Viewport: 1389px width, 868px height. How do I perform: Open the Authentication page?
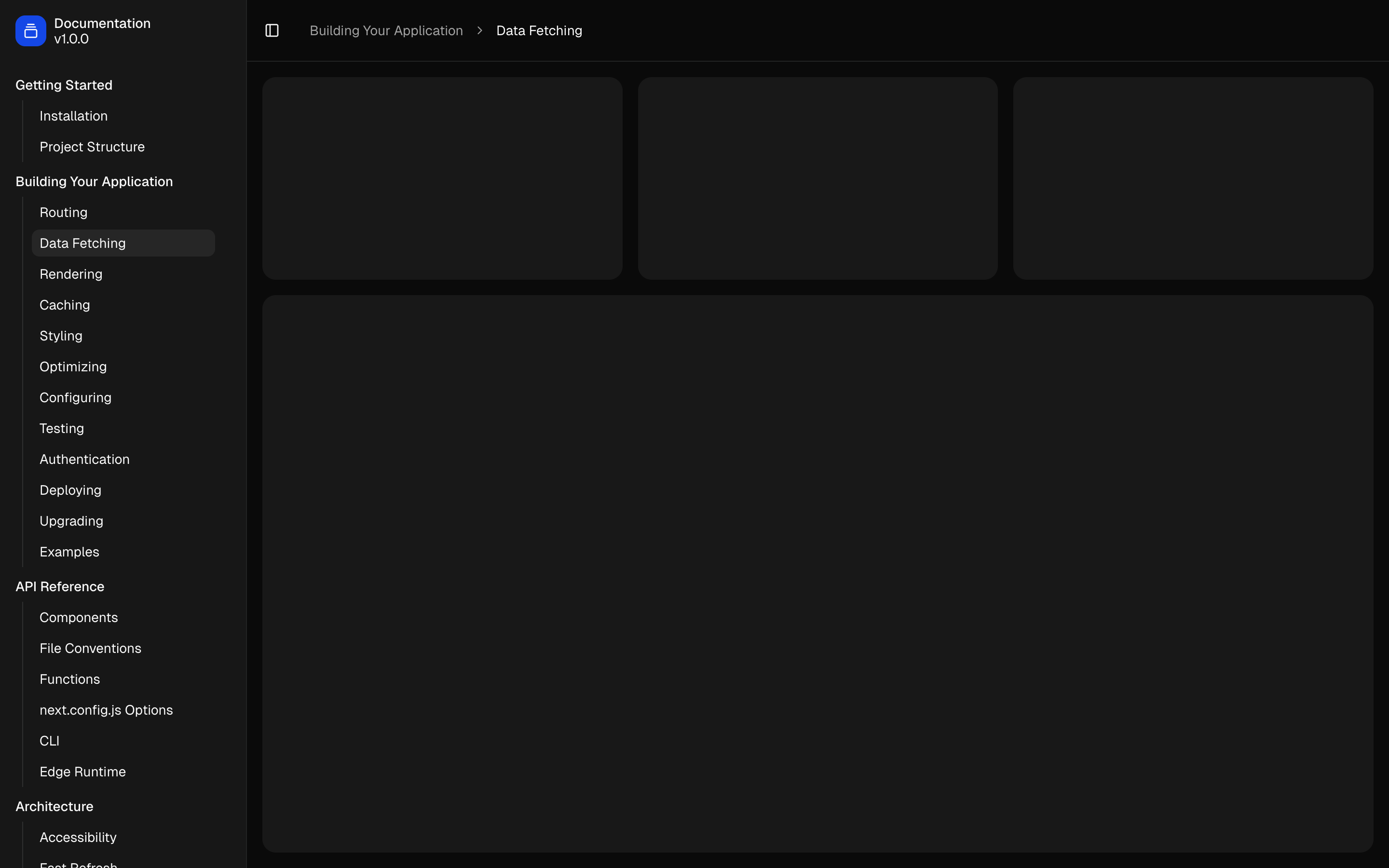[x=84, y=459]
